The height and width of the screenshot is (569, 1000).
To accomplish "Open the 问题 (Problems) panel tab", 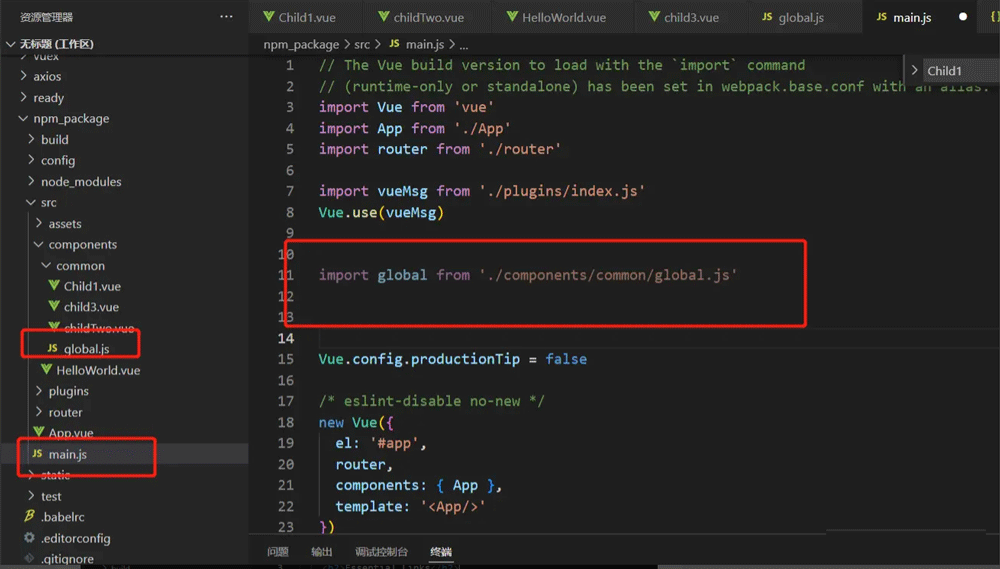I will [x=278, y=552].
